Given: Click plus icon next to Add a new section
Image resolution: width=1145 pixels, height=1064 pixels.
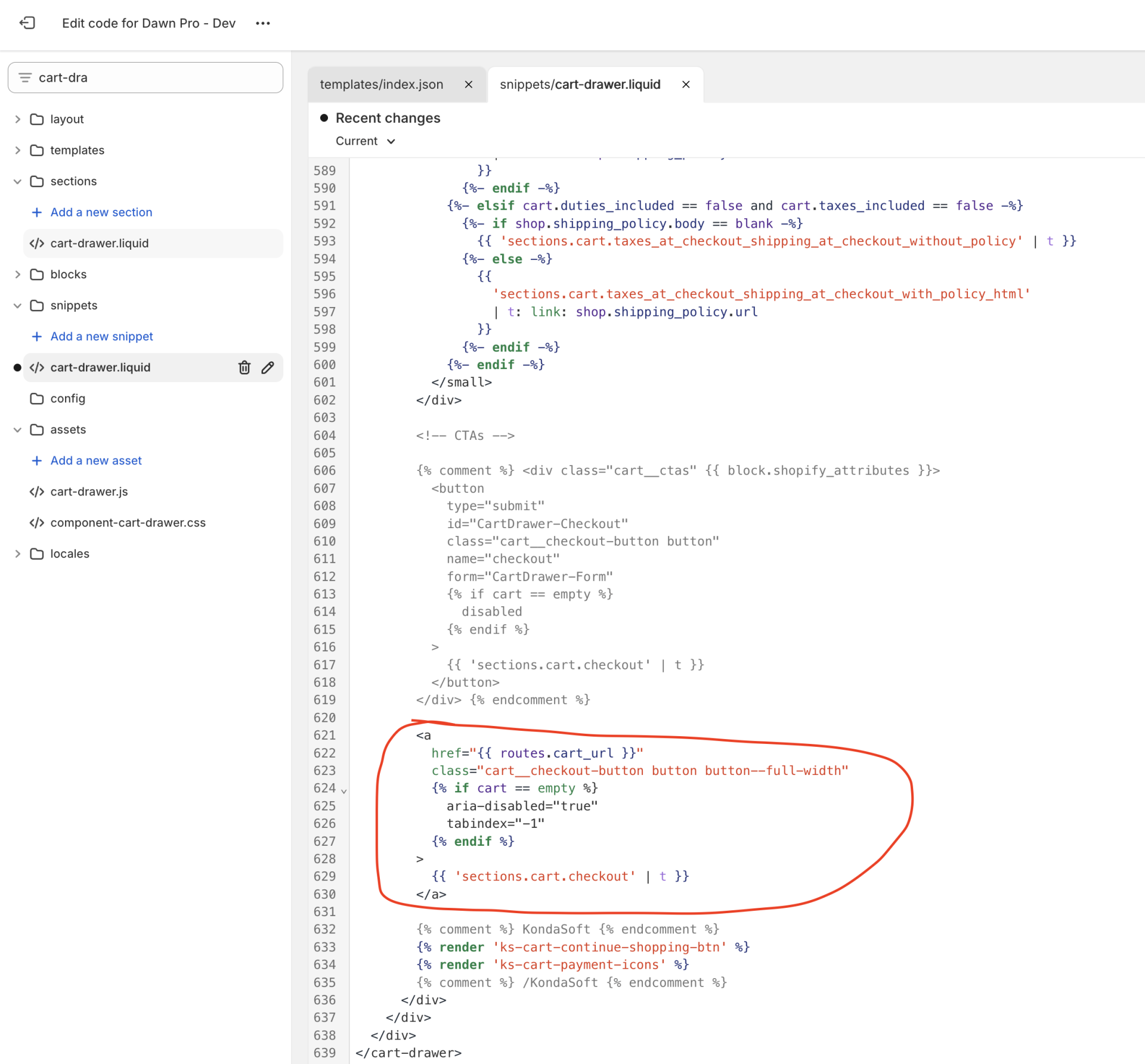Looking at the screenshot, I should pyautogui.click(x=37, y=212).
